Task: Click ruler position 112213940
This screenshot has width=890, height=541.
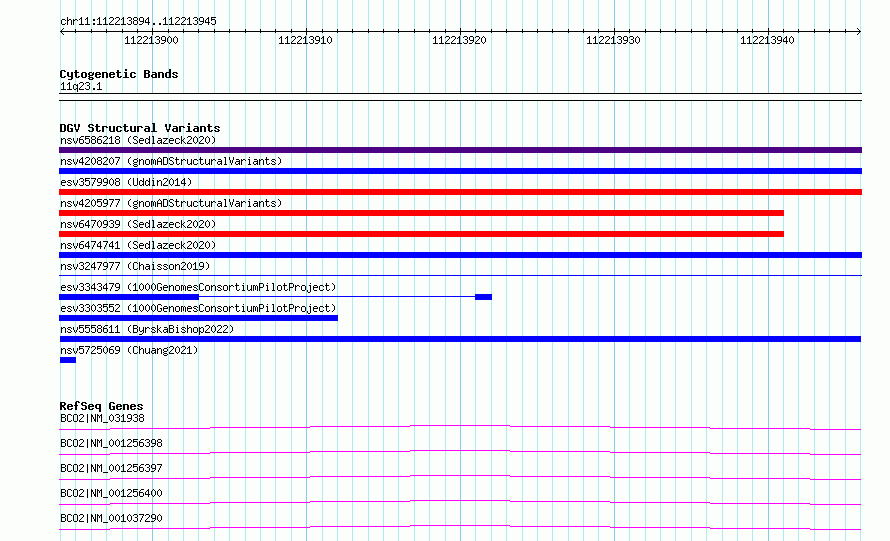Action: coord(767,40)
